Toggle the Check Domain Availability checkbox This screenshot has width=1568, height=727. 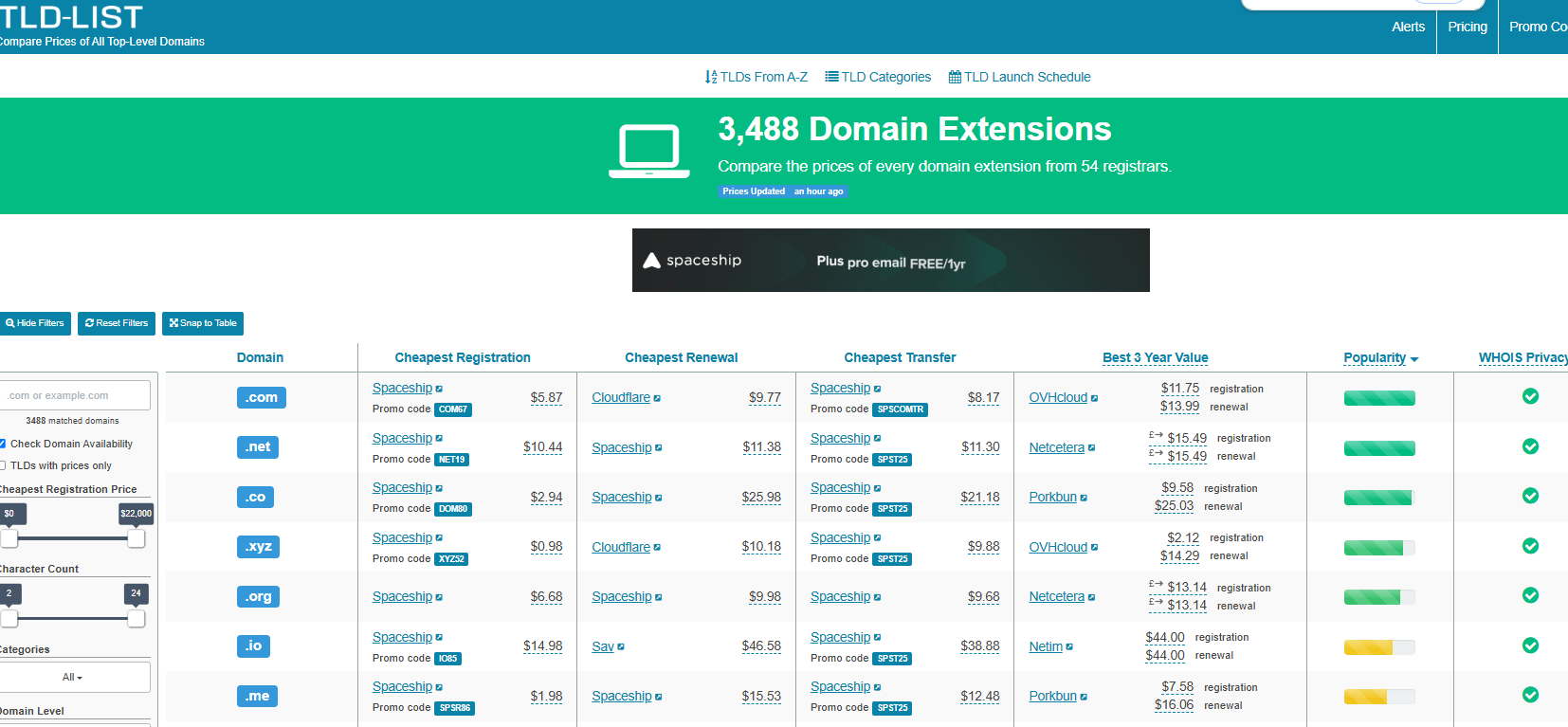pyautogui.click(x=2, y=444)
